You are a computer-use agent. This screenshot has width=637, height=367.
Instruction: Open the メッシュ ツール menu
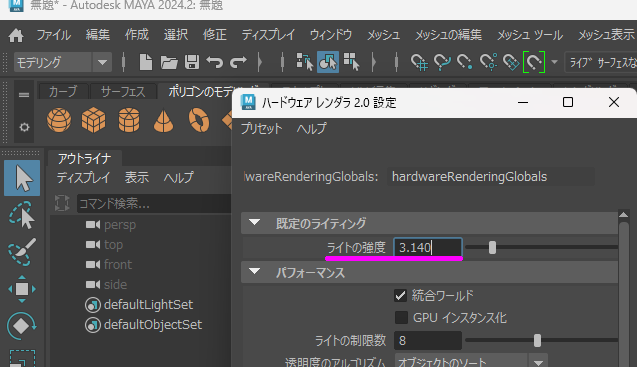click(x=530, y=35)
